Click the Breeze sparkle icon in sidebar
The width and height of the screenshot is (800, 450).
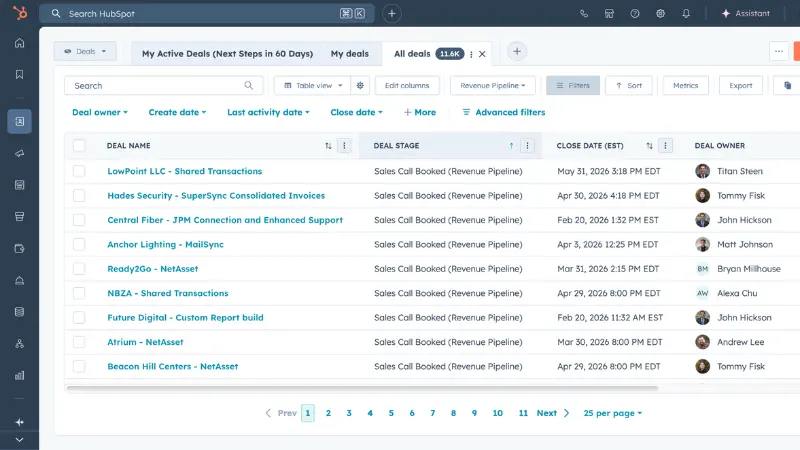[19, 422]
